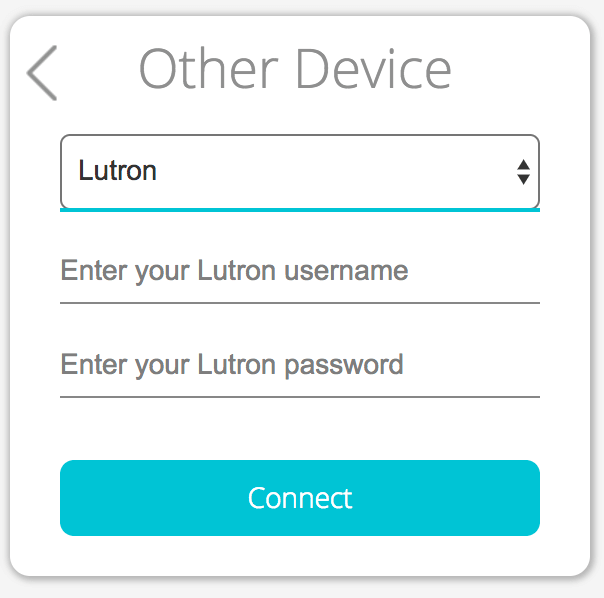This screenshot has height=598, width=604.
Task: Click the 'Other Device' heading
Action: pyautogui.click(x=295, y=69)
